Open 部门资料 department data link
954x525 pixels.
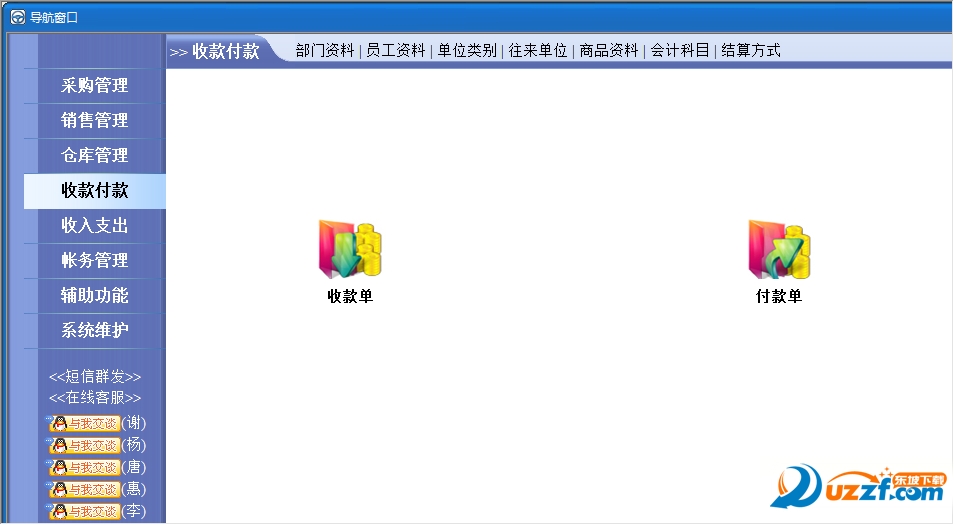[325, 50]
